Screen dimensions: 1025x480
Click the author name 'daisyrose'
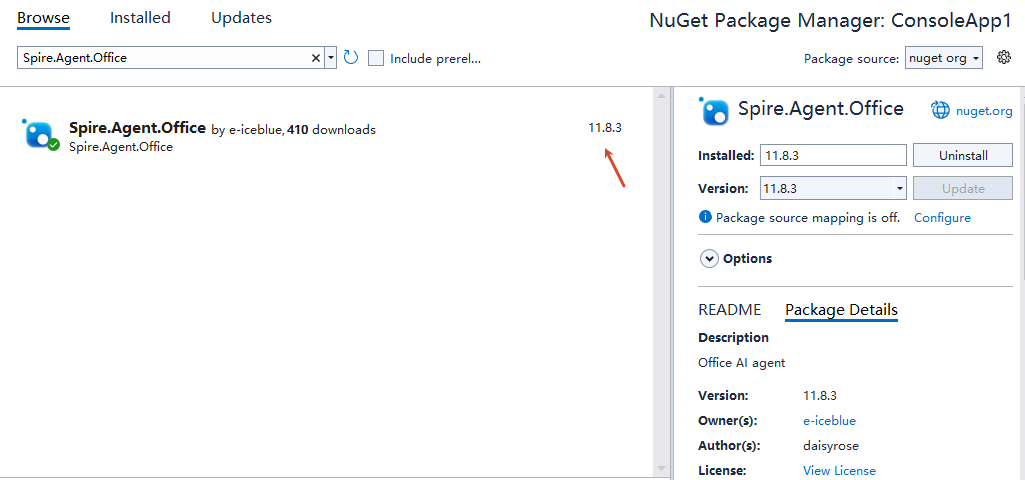point(830,446)
